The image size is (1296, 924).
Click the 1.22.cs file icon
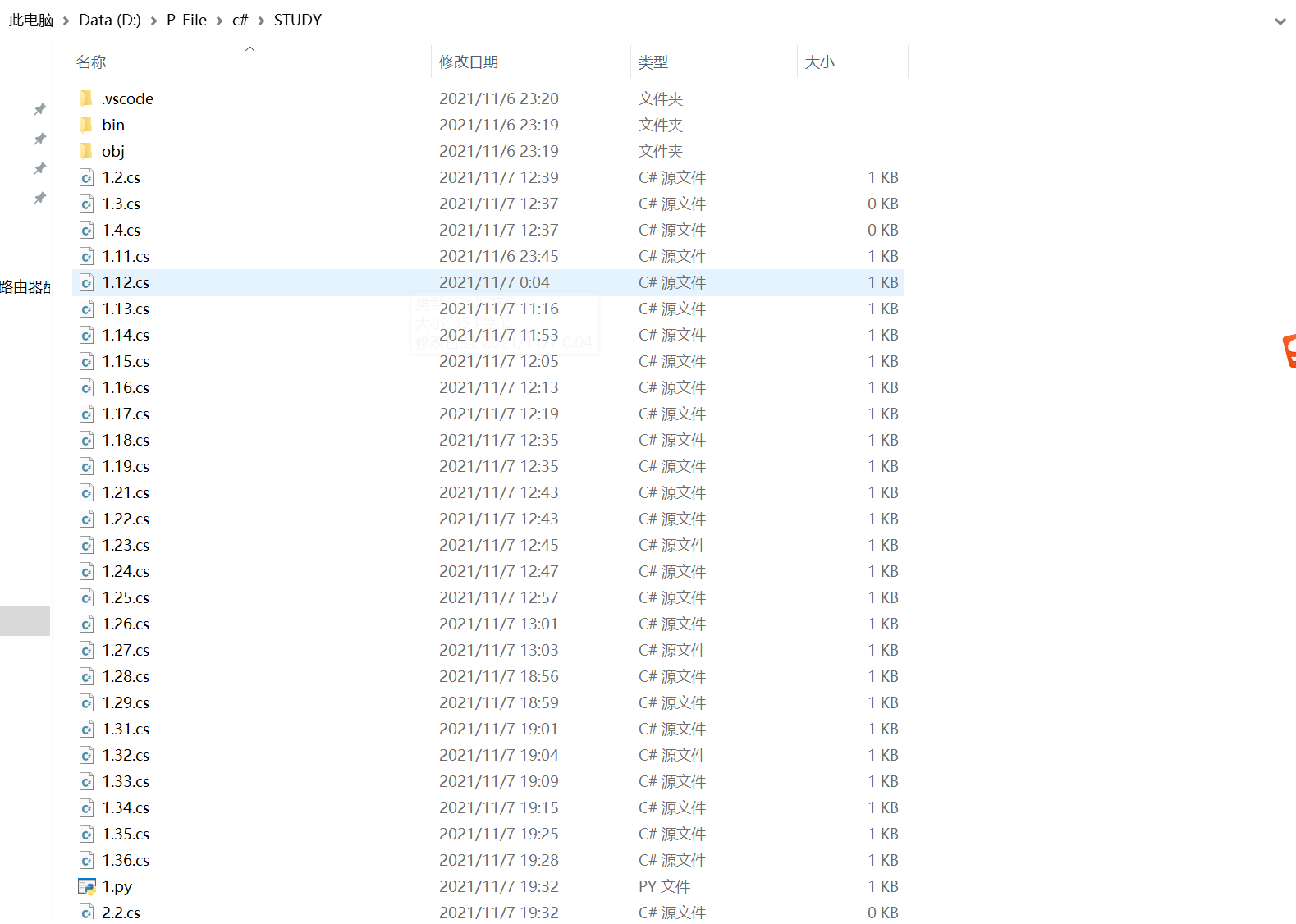86,519
